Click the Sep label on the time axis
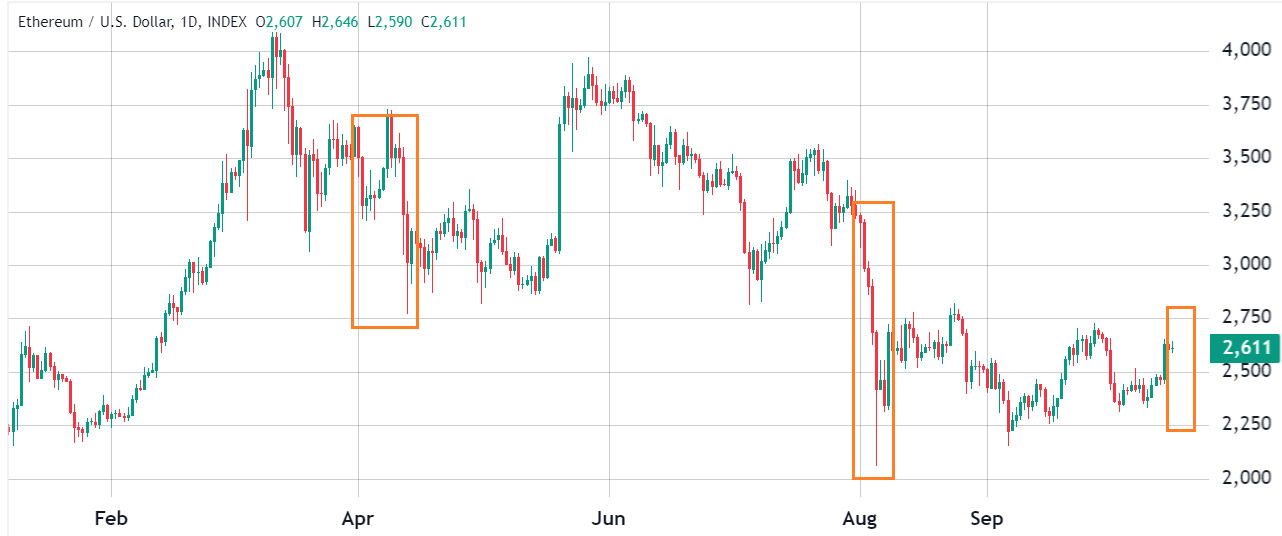Viewport: 1282px width, 536px height. coord(986,519)
